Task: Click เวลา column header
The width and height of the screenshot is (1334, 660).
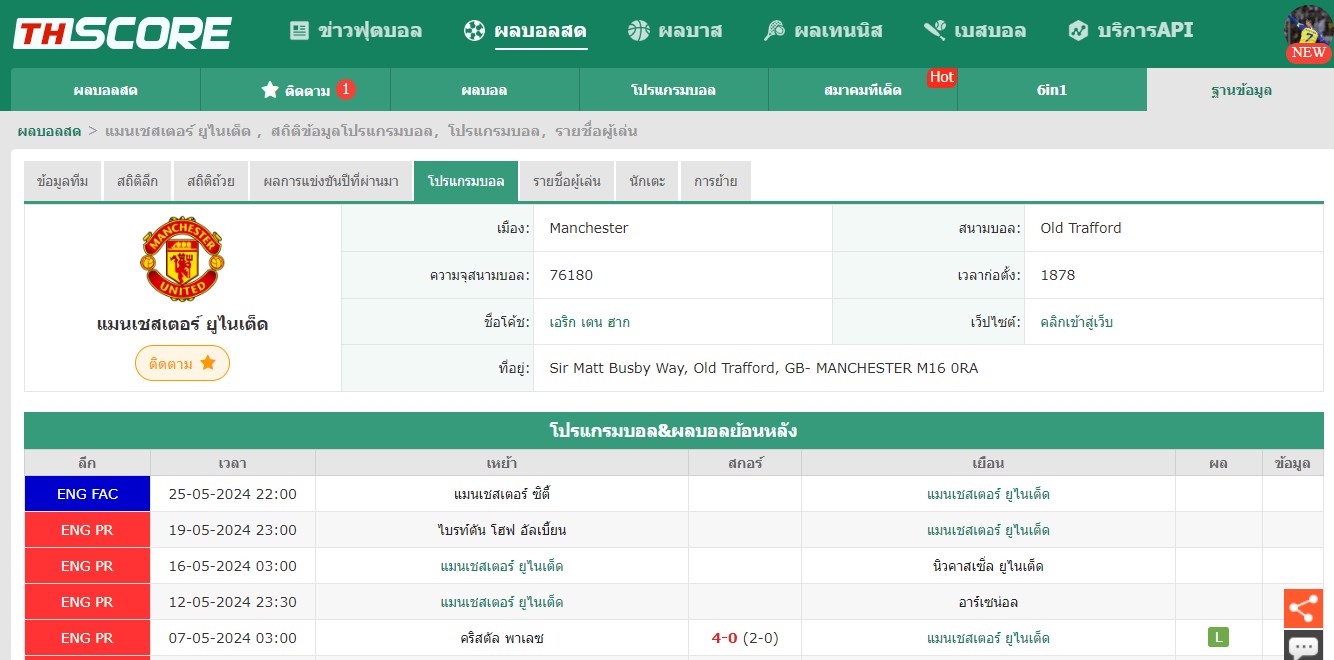Action: (233, 463)
